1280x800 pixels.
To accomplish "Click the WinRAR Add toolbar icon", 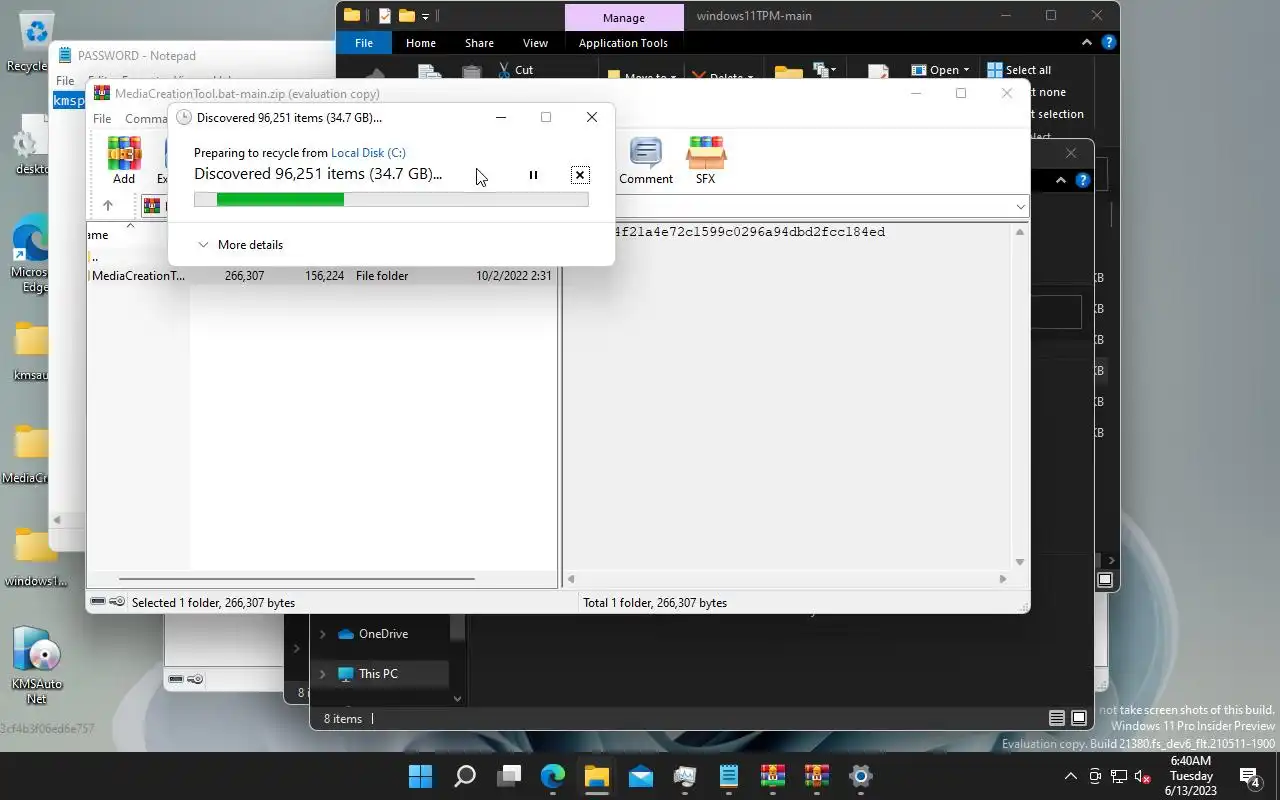I will click(124, 161).
